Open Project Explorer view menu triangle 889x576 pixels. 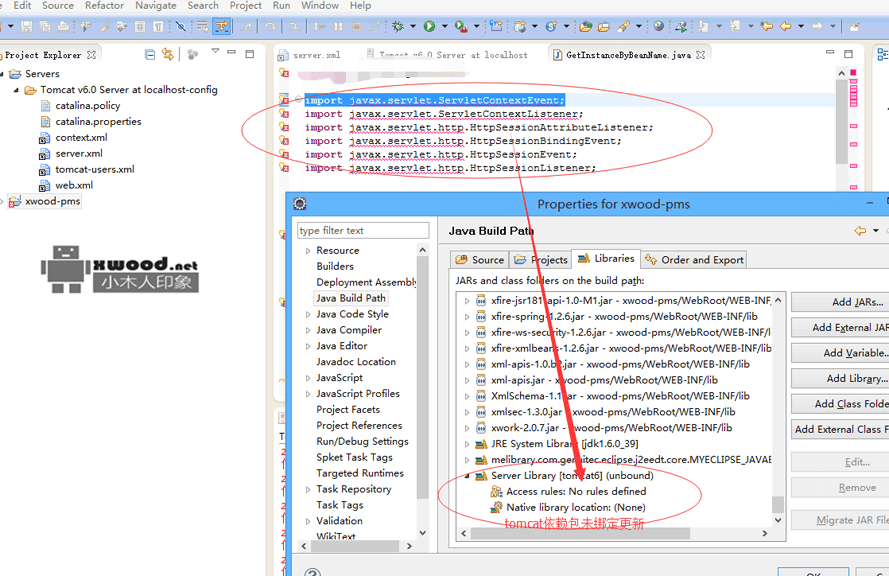[215, 52]
